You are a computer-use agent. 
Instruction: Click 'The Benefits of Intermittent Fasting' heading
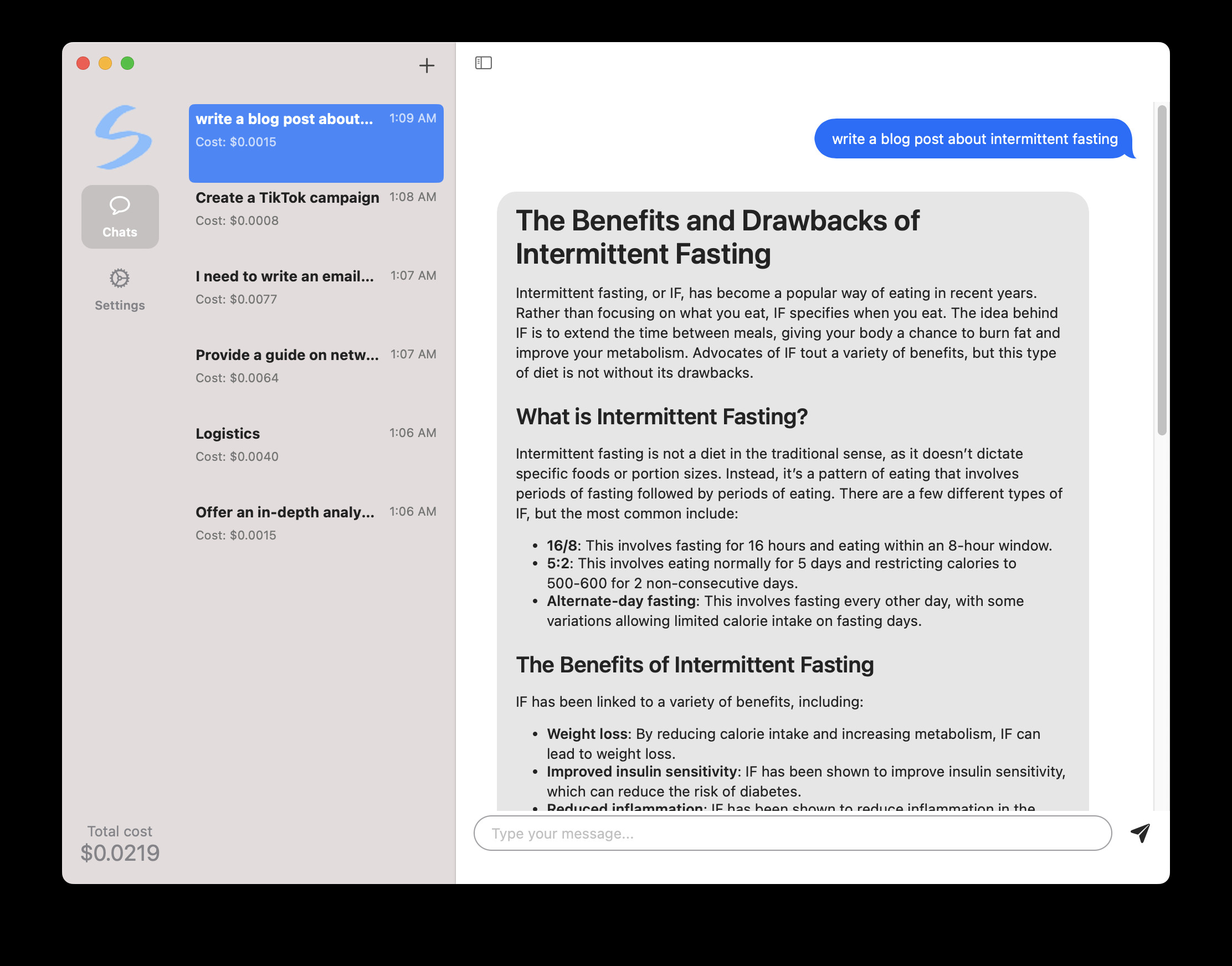pos(695,665)
